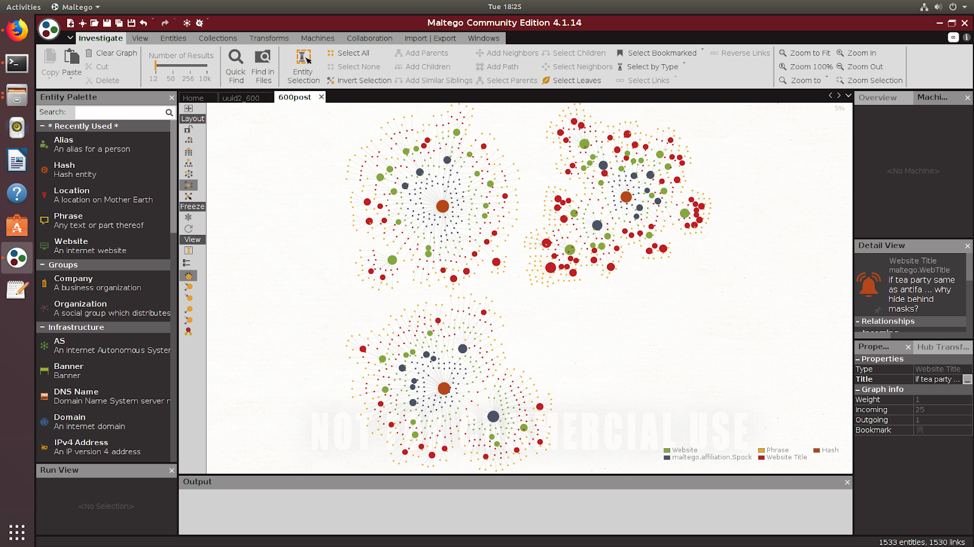Open Ubuntu Software from the dock
The height and width of the screenshot is (547, 974).
point(17,225)
